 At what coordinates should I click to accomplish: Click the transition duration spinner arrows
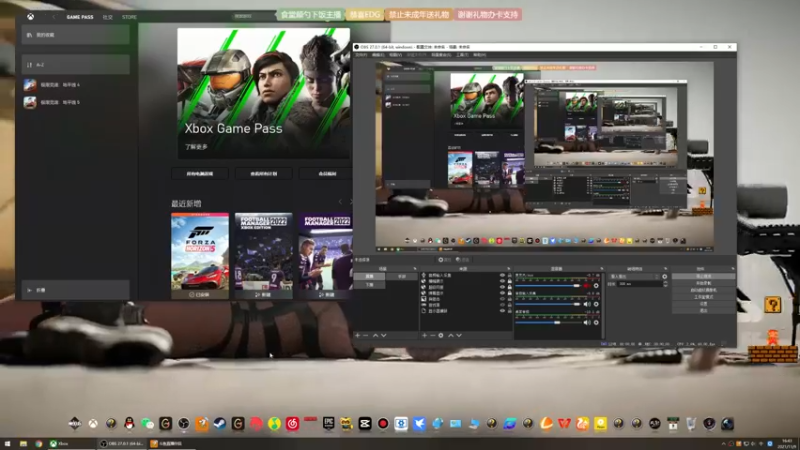pos(665,284)
